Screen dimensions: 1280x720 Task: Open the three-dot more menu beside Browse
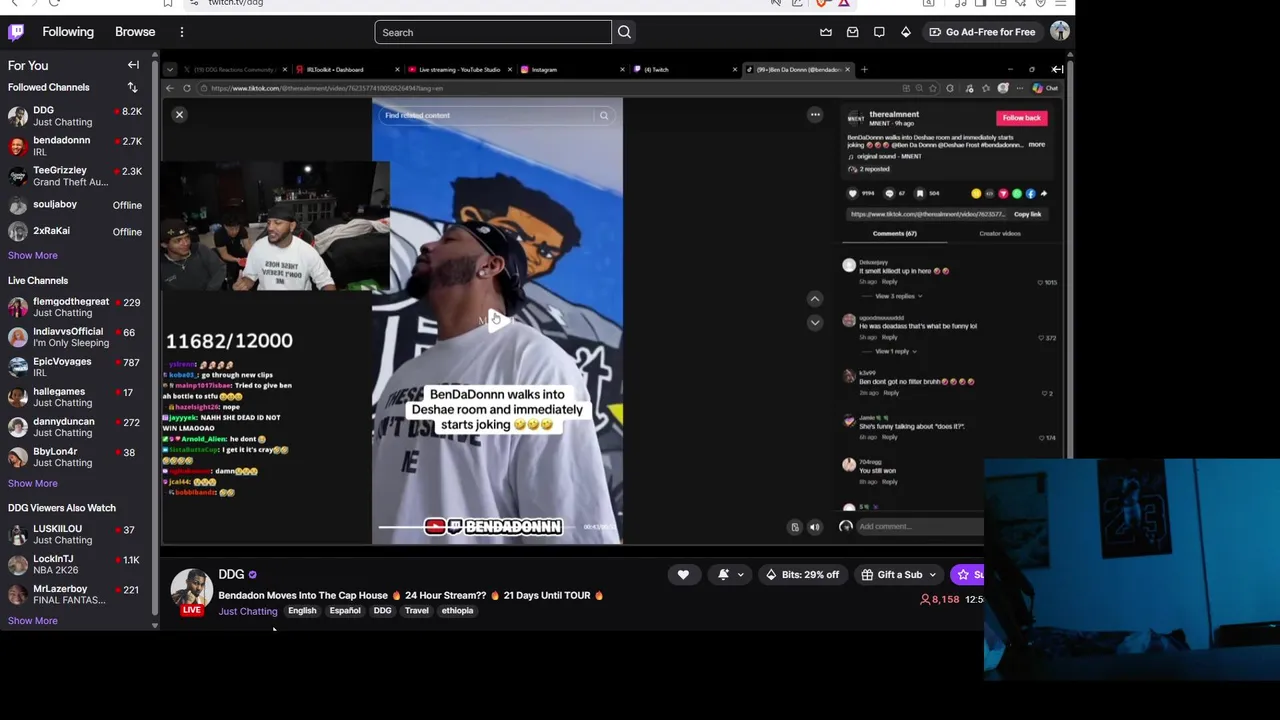pos(182,32)
